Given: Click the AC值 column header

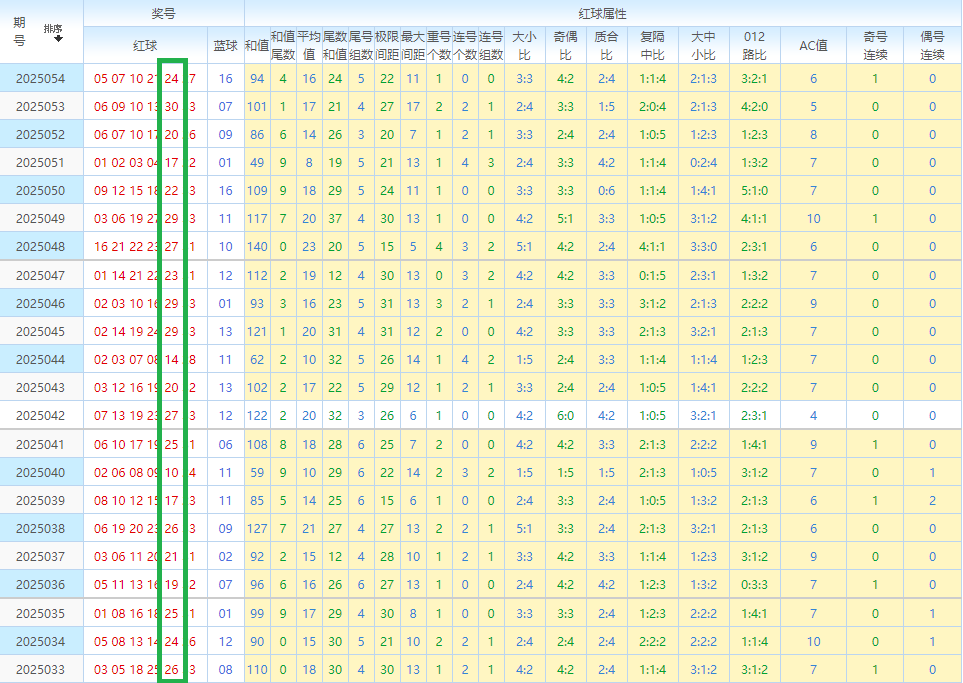Looking at the screenshot, I should point(813,45).
